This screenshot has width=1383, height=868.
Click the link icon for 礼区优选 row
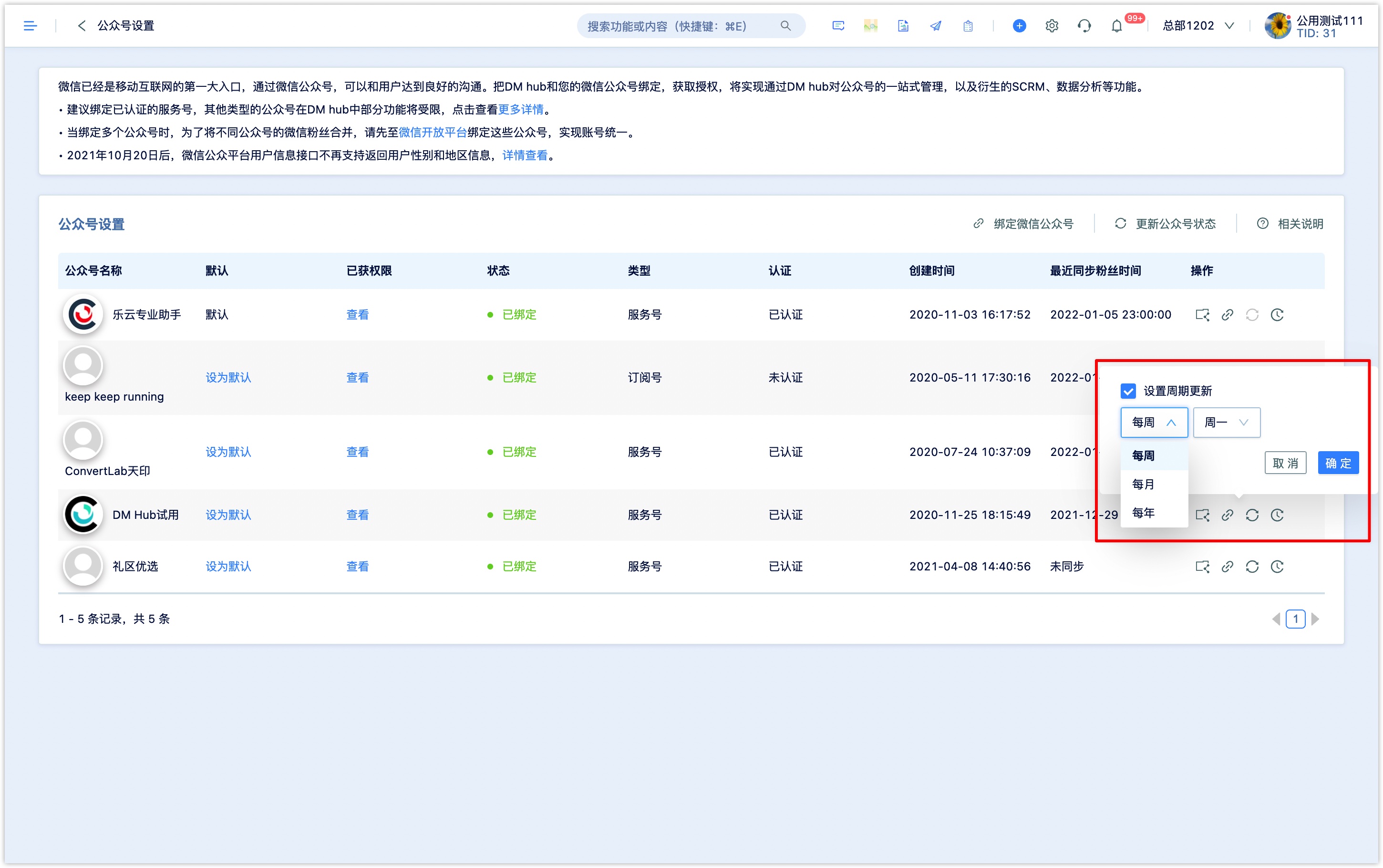[1227, 567]
